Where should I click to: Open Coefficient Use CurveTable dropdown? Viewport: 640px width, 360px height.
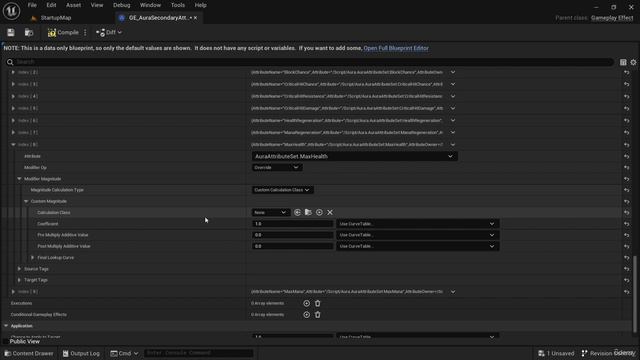(418, 224)
